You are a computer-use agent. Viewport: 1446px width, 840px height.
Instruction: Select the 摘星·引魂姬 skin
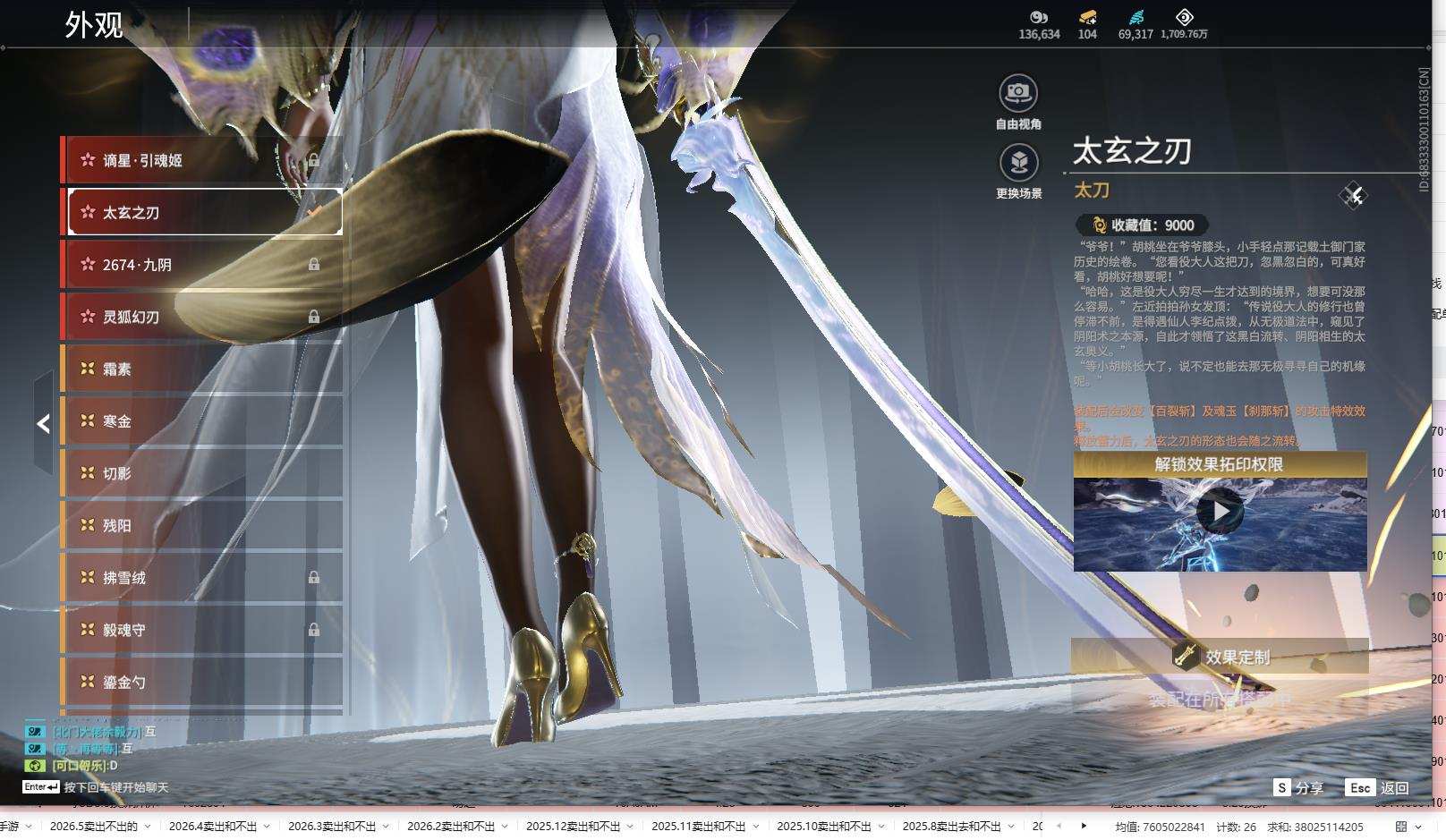202,160
